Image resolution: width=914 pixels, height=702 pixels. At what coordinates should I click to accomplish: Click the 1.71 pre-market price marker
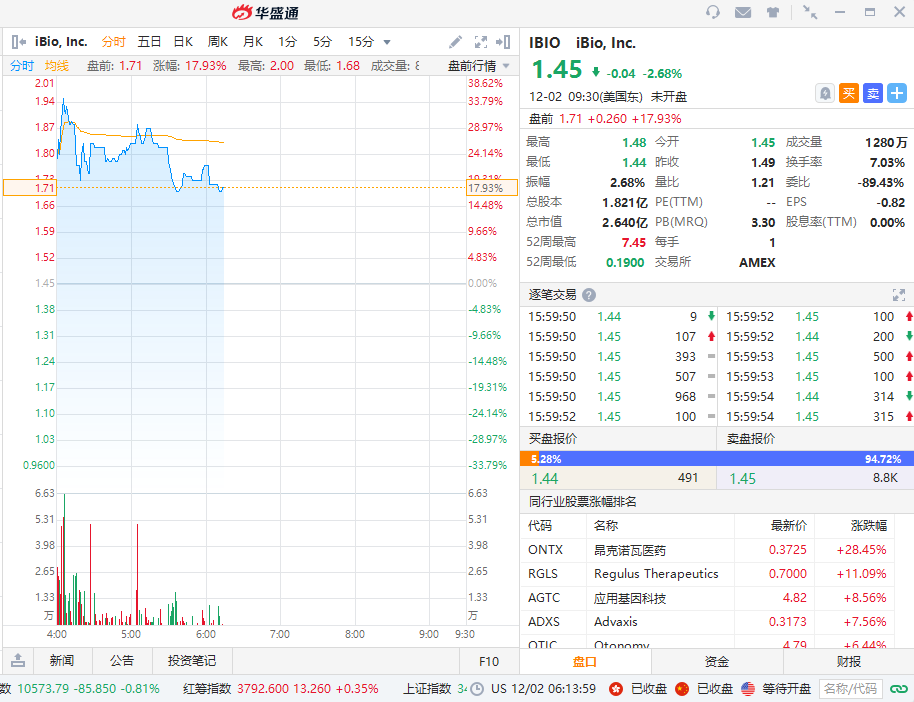click(30, 188)
